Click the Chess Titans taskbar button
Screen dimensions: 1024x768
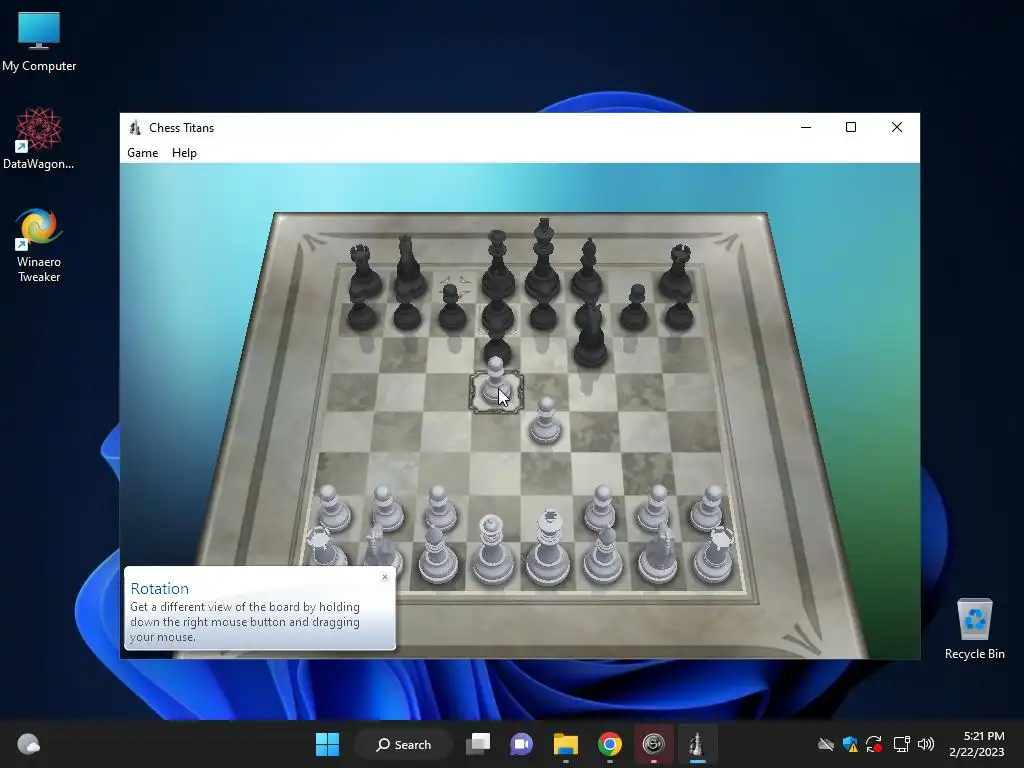tap(697, 744)
